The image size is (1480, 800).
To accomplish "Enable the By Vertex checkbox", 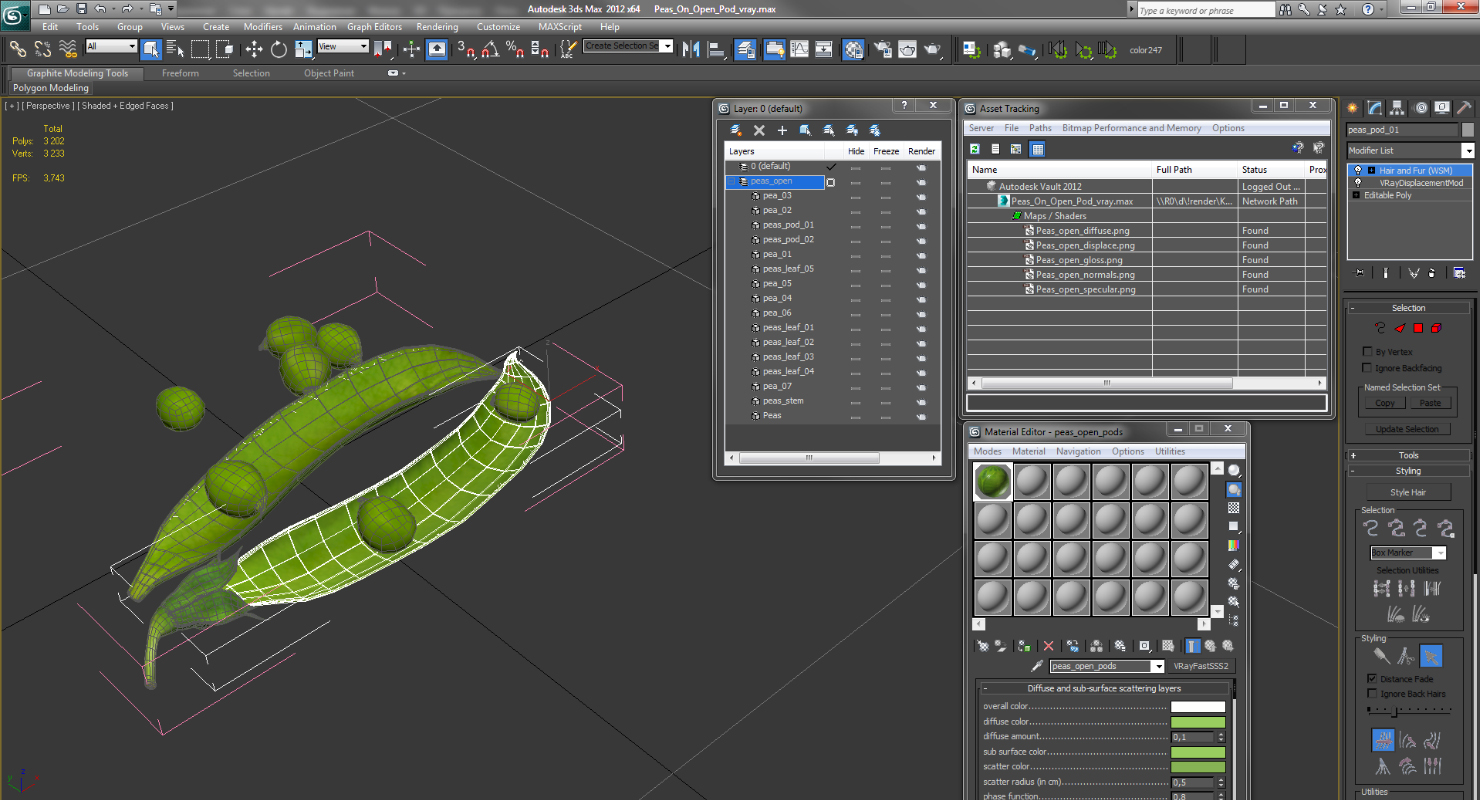I will click(x=1368, y=352).
